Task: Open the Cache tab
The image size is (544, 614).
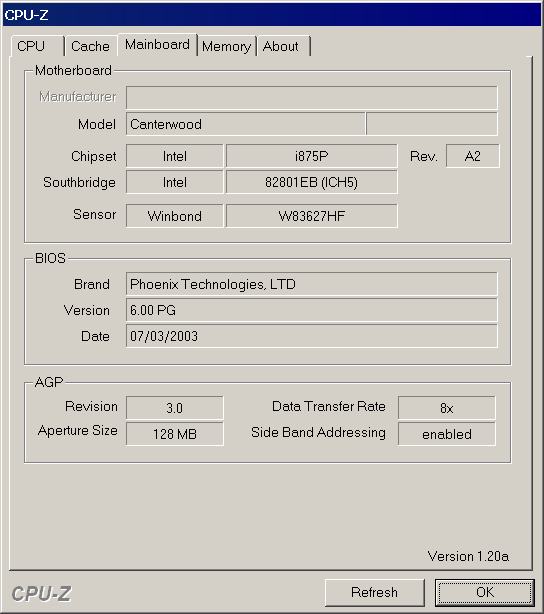Action: pyautogui.click(x=91, y=46)
